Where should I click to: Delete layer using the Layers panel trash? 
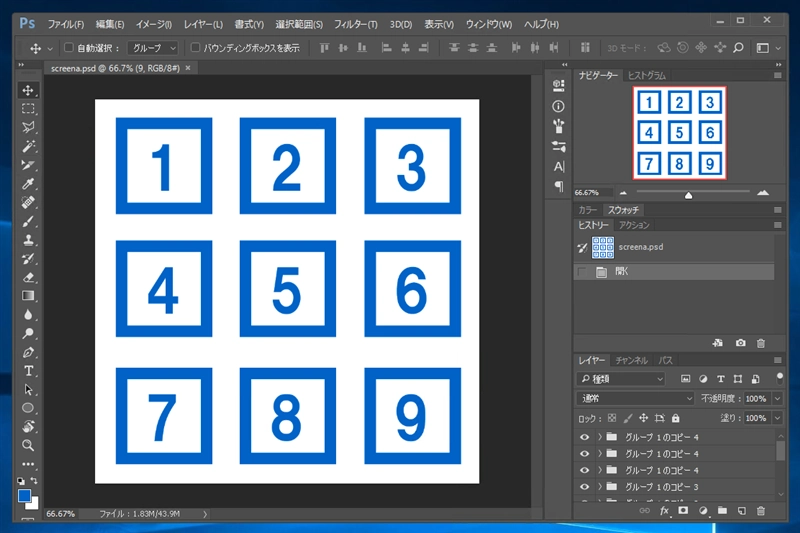click(761, 511)
